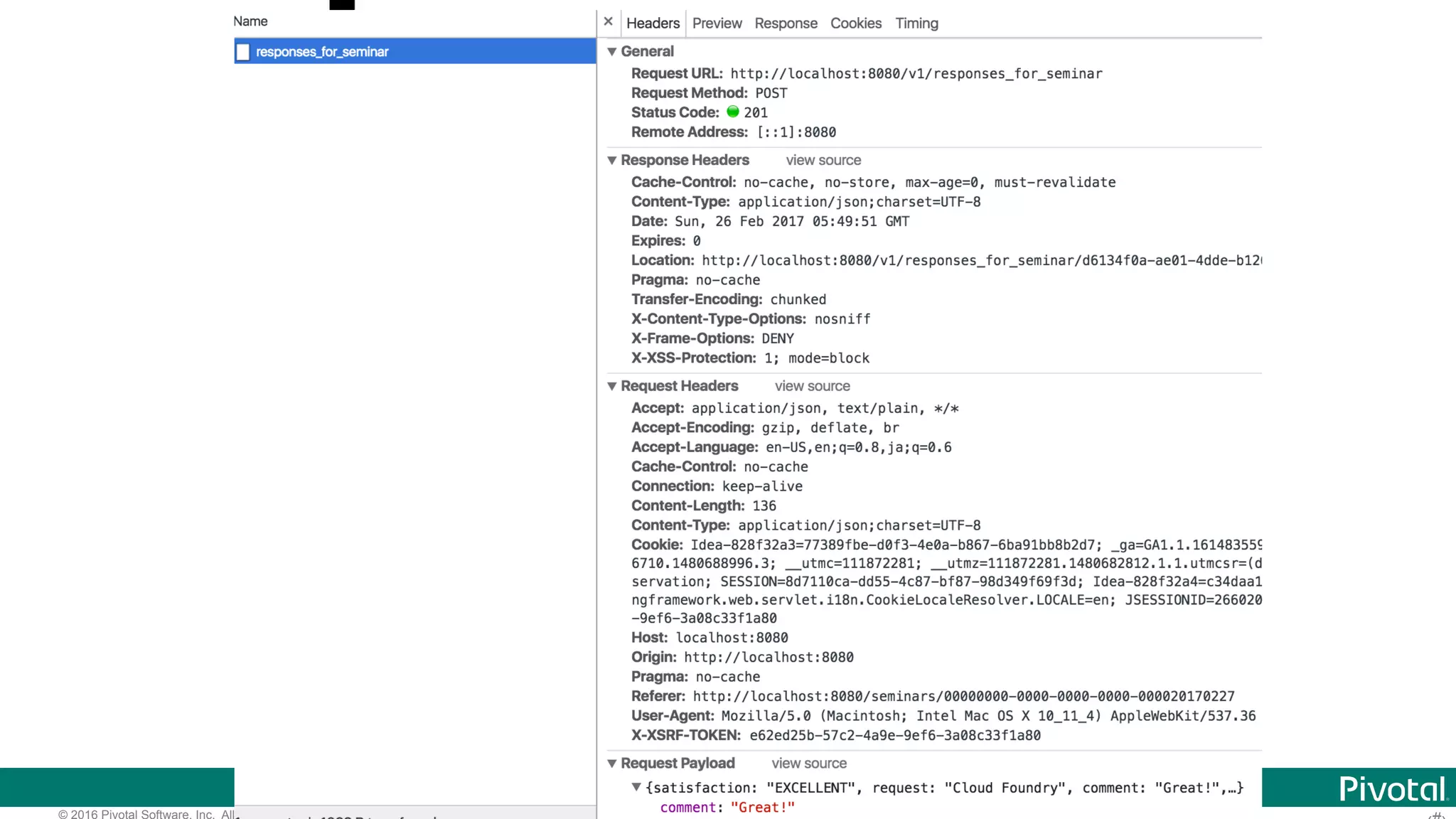The height and width of the screenshot is (819, 1456).
Task: Close the request details panel
Action: point(608,21)
